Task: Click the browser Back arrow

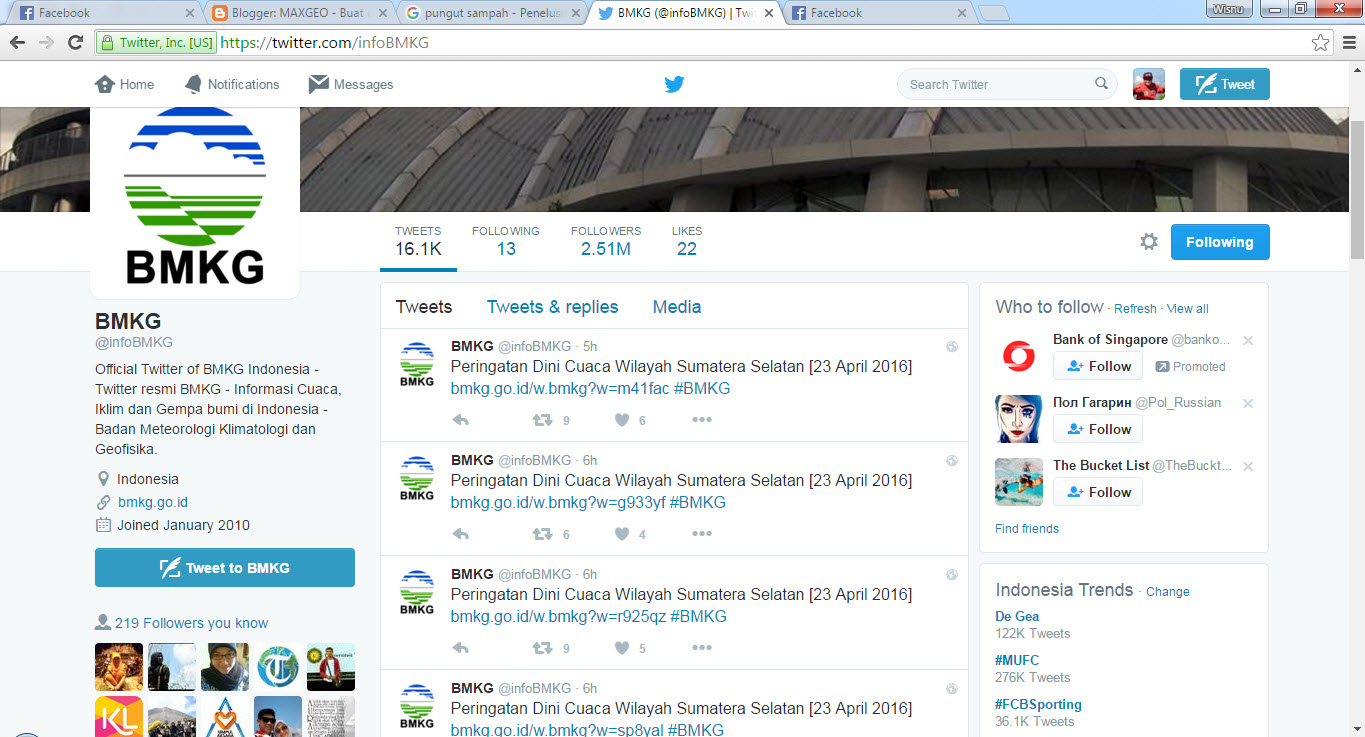Action: coord(17,42)
